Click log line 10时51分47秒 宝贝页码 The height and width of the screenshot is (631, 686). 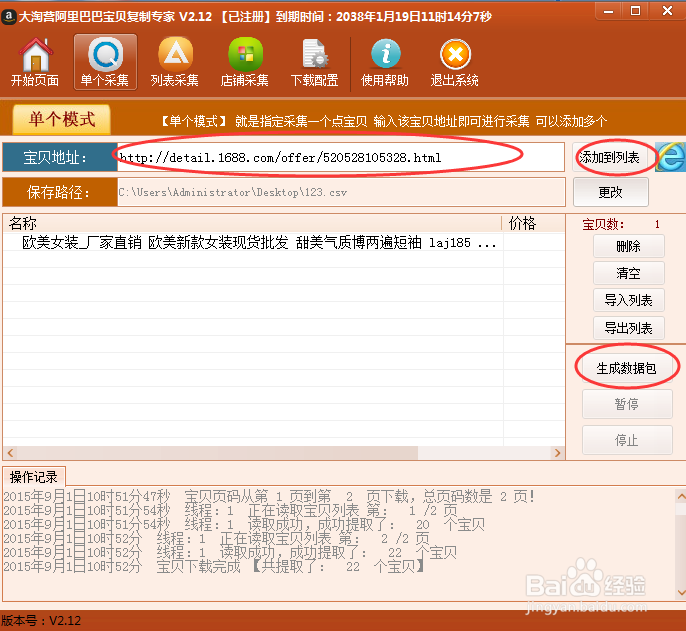[269, 496]
